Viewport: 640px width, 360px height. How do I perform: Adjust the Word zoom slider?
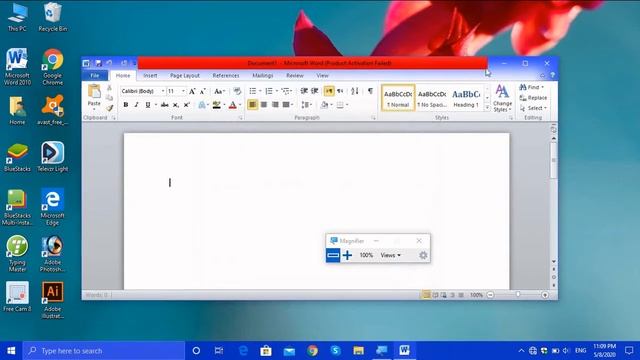tap(518, 295)
